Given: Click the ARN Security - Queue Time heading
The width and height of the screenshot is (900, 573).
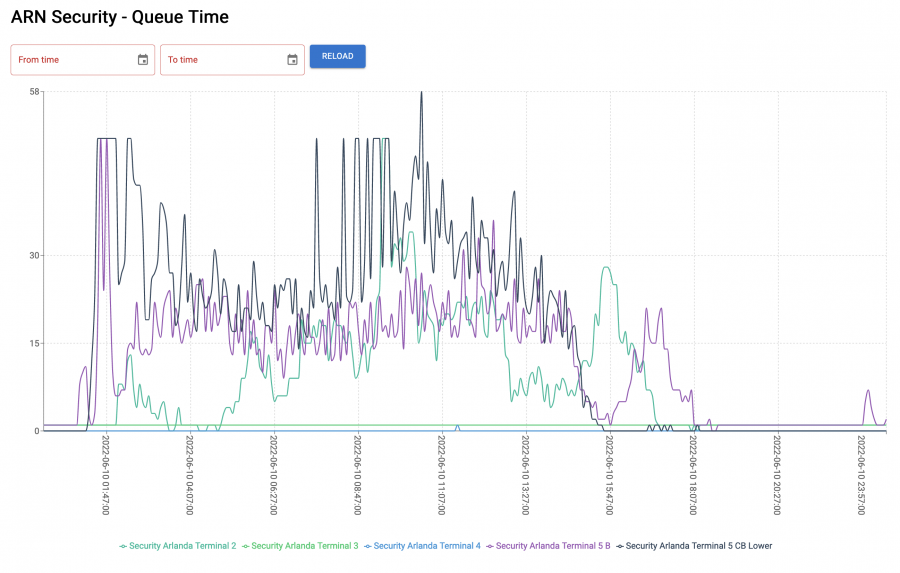Looking at the screenshot, I should pyautogui.click(x=119, y=17).
